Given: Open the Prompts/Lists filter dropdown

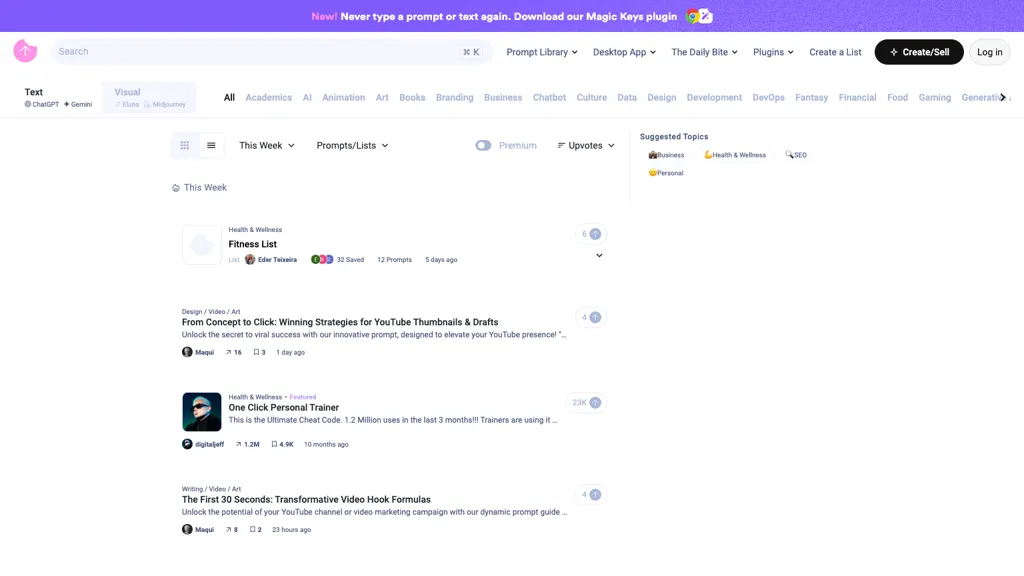Looking at the screenshot, I should [x=352, y=146].
